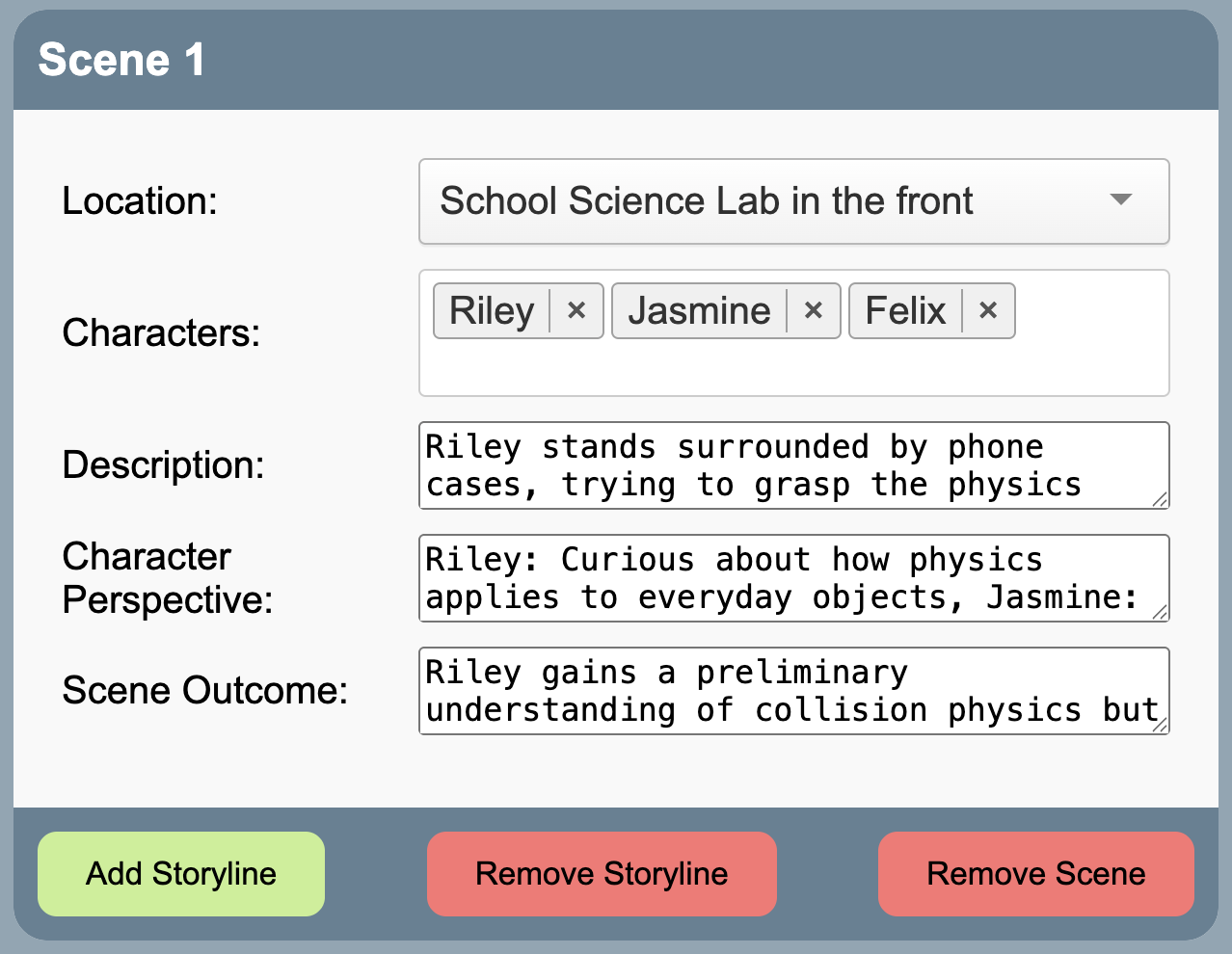Viewport: 1232px width, 954px height.
Task: Select the Riley character chip label
Action: click(x=492, y=310)
